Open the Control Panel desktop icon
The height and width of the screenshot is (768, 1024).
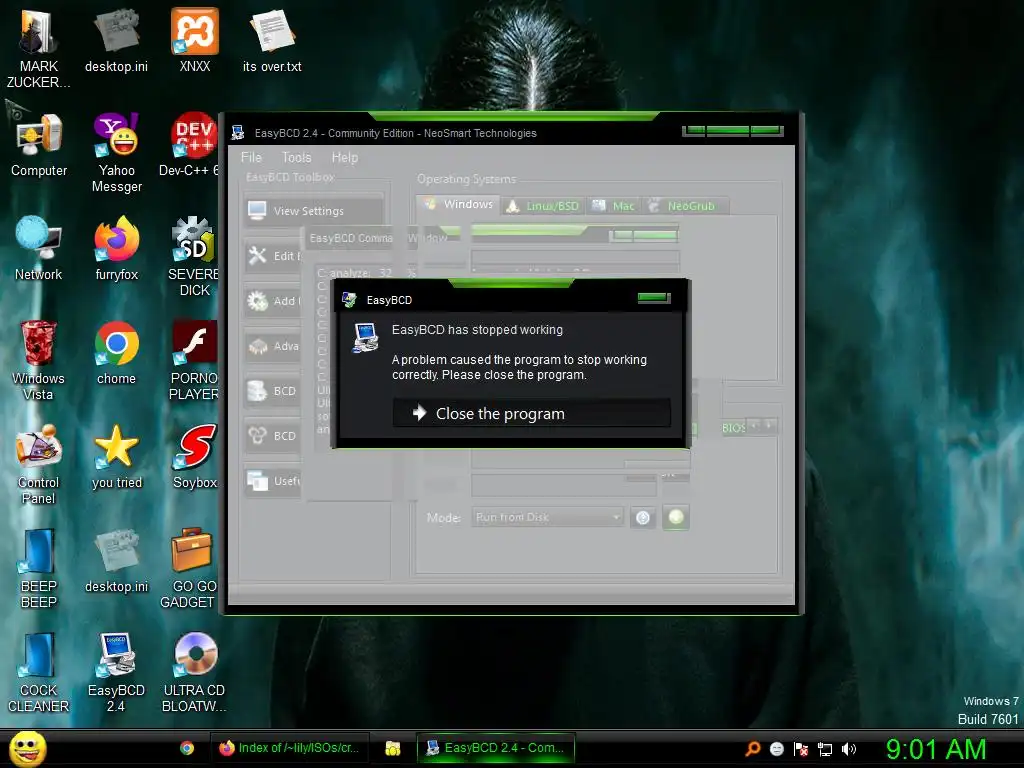(x=39, y=465)
